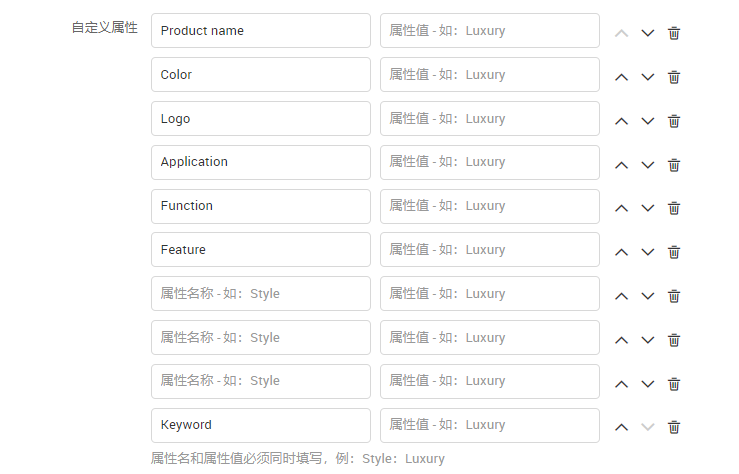Click the value field beside Keyword
The width and height of the screenshot is (739, 474).
click(490, 425)
